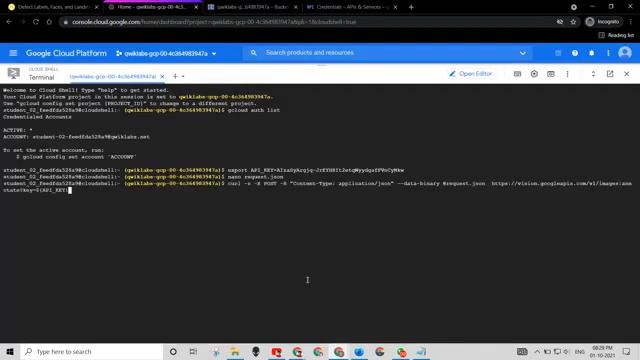The height and width of the screenshot is (360, 640).
Task: Open File Explorer from the taskbar
Action: pos(235,351)
